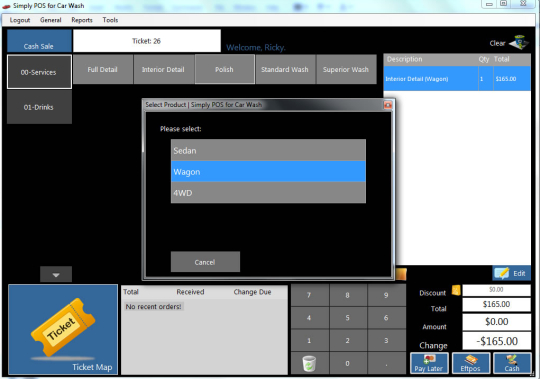
Task: Select Wagon in the product list
Action: (268, 171)
